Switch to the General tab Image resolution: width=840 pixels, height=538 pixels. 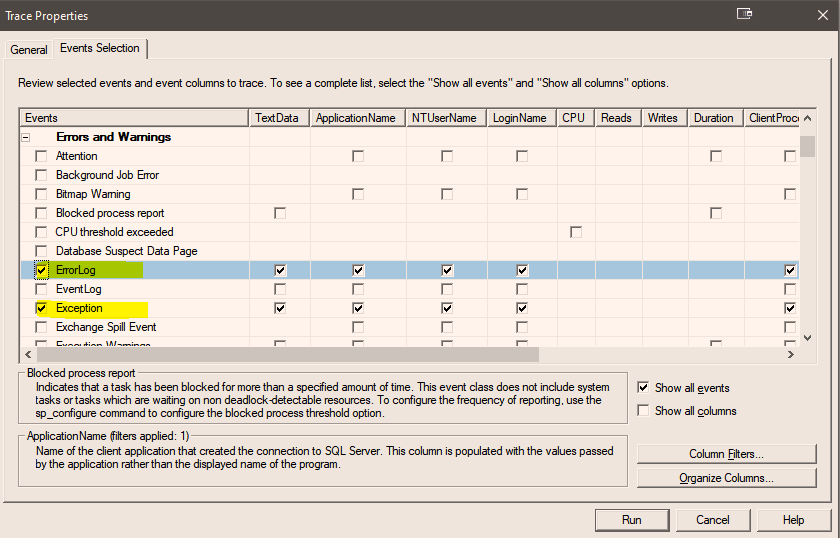click(28, 50)
